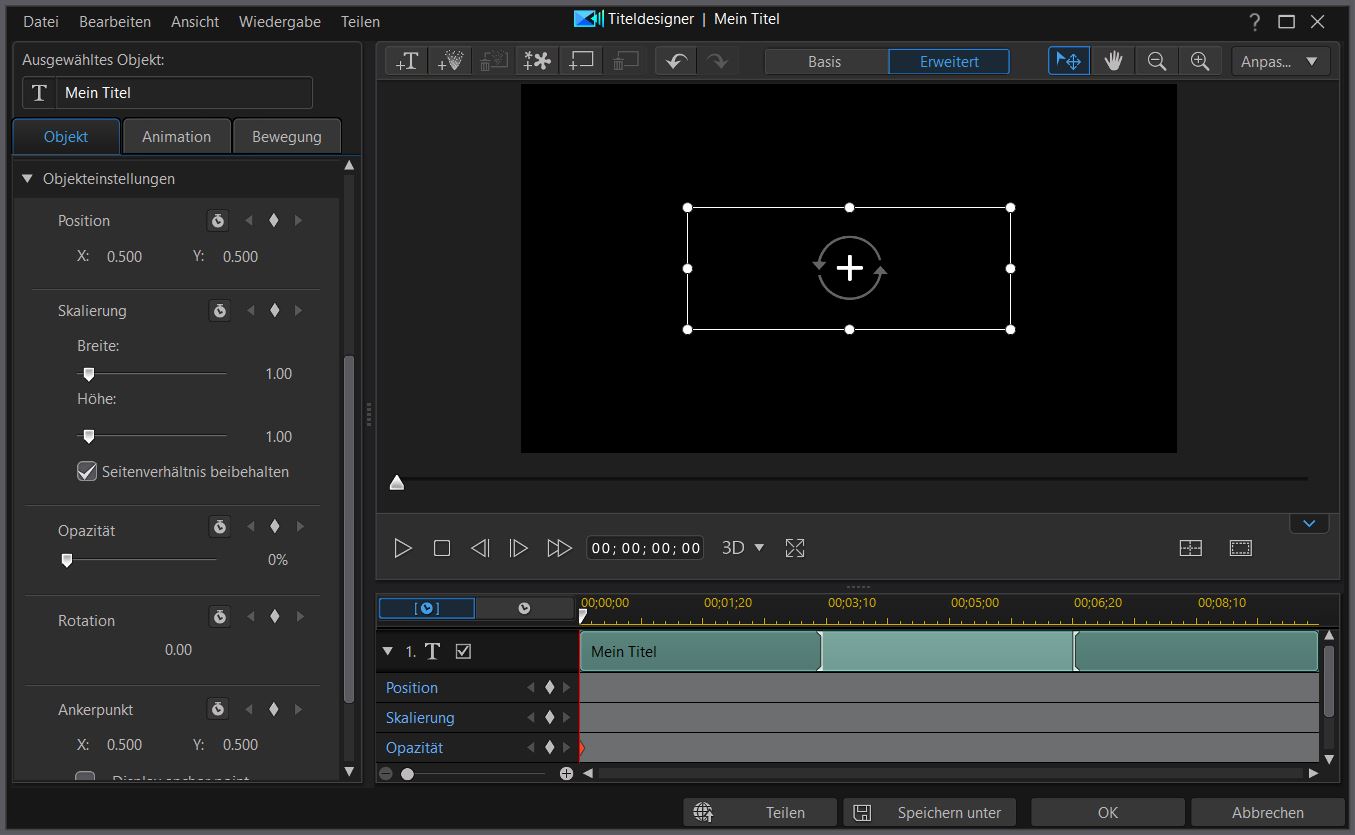Save the title with Speichern unter
The height and width of the screenshot is (835, 1355).
(x=928, y=812)
